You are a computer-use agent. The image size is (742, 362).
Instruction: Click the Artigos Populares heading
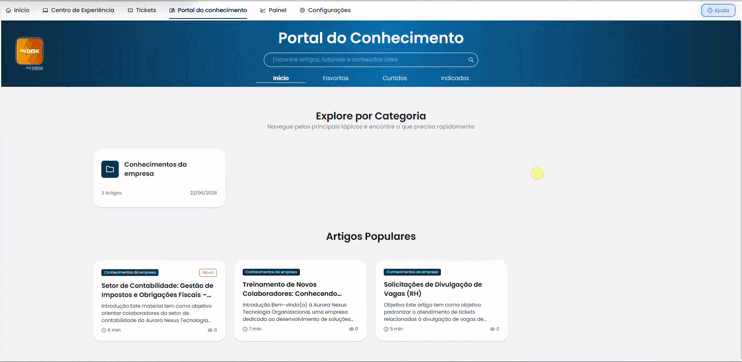point(371,236)
